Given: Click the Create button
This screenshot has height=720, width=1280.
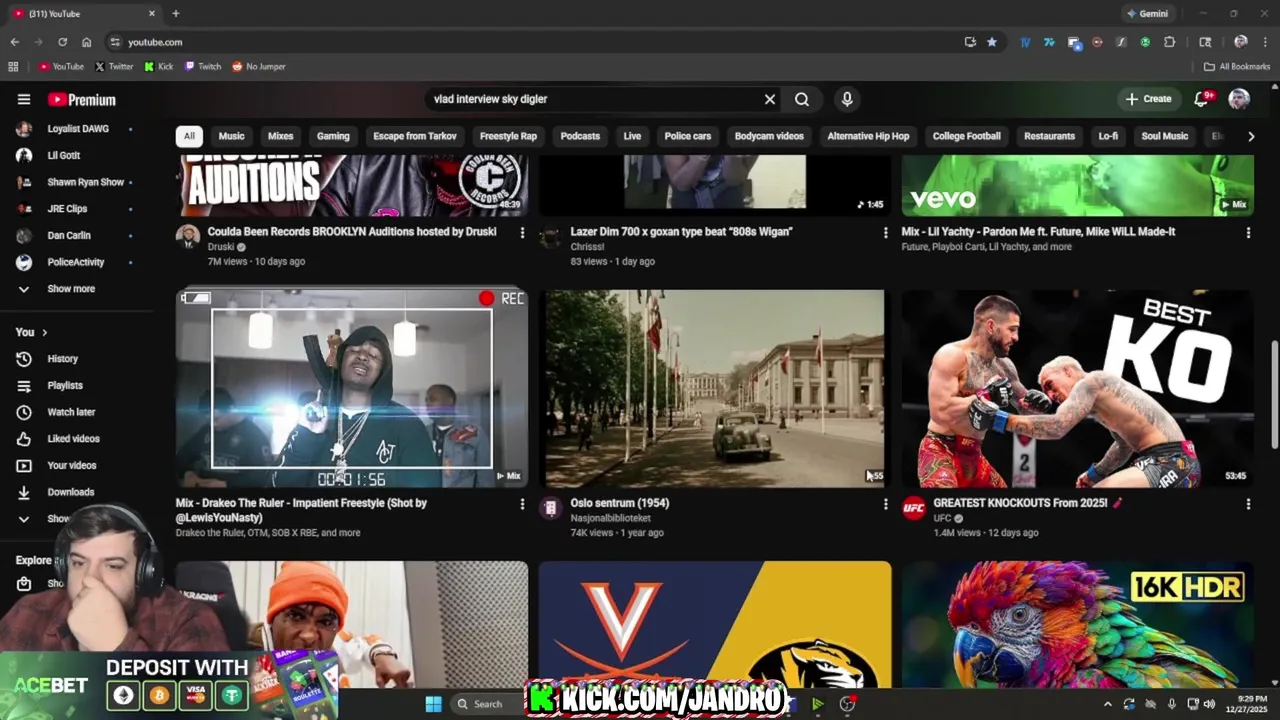Looking at the screenshot, I should pos(1147,99).
